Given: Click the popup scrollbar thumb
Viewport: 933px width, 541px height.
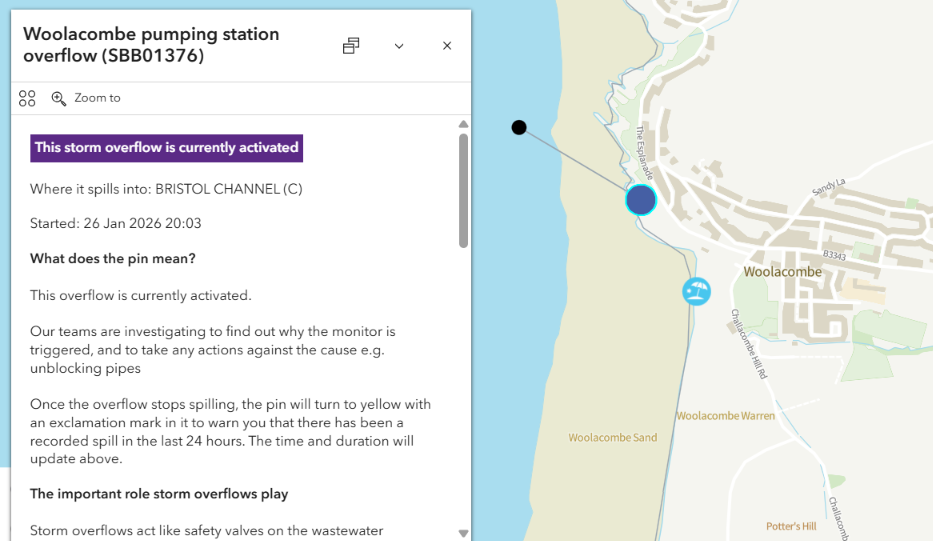Looking at the screenshot, I should click(x=463, y=190).
